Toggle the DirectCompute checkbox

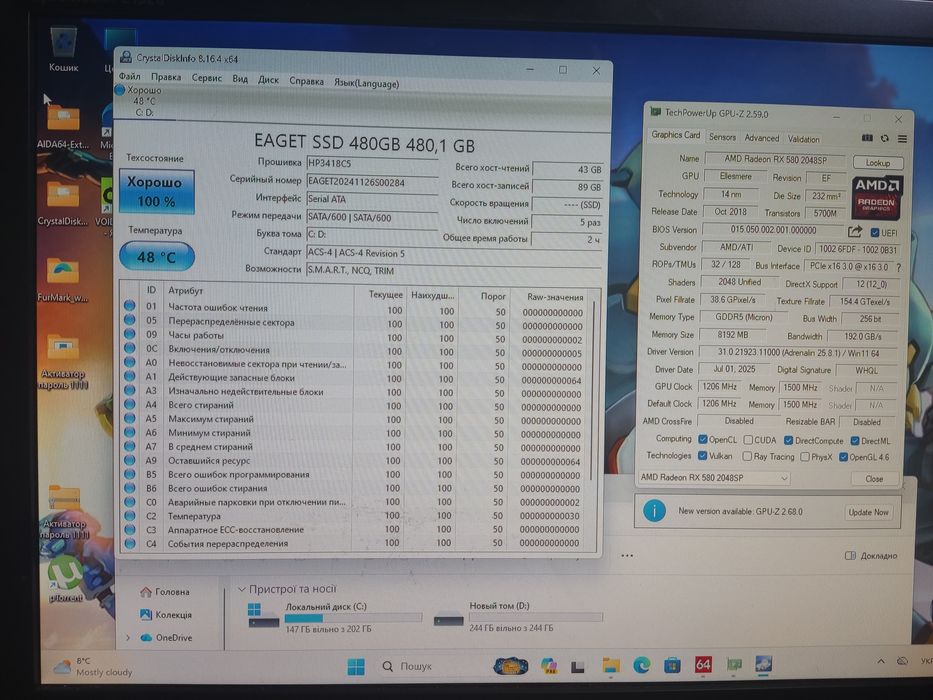coord(788,440)
